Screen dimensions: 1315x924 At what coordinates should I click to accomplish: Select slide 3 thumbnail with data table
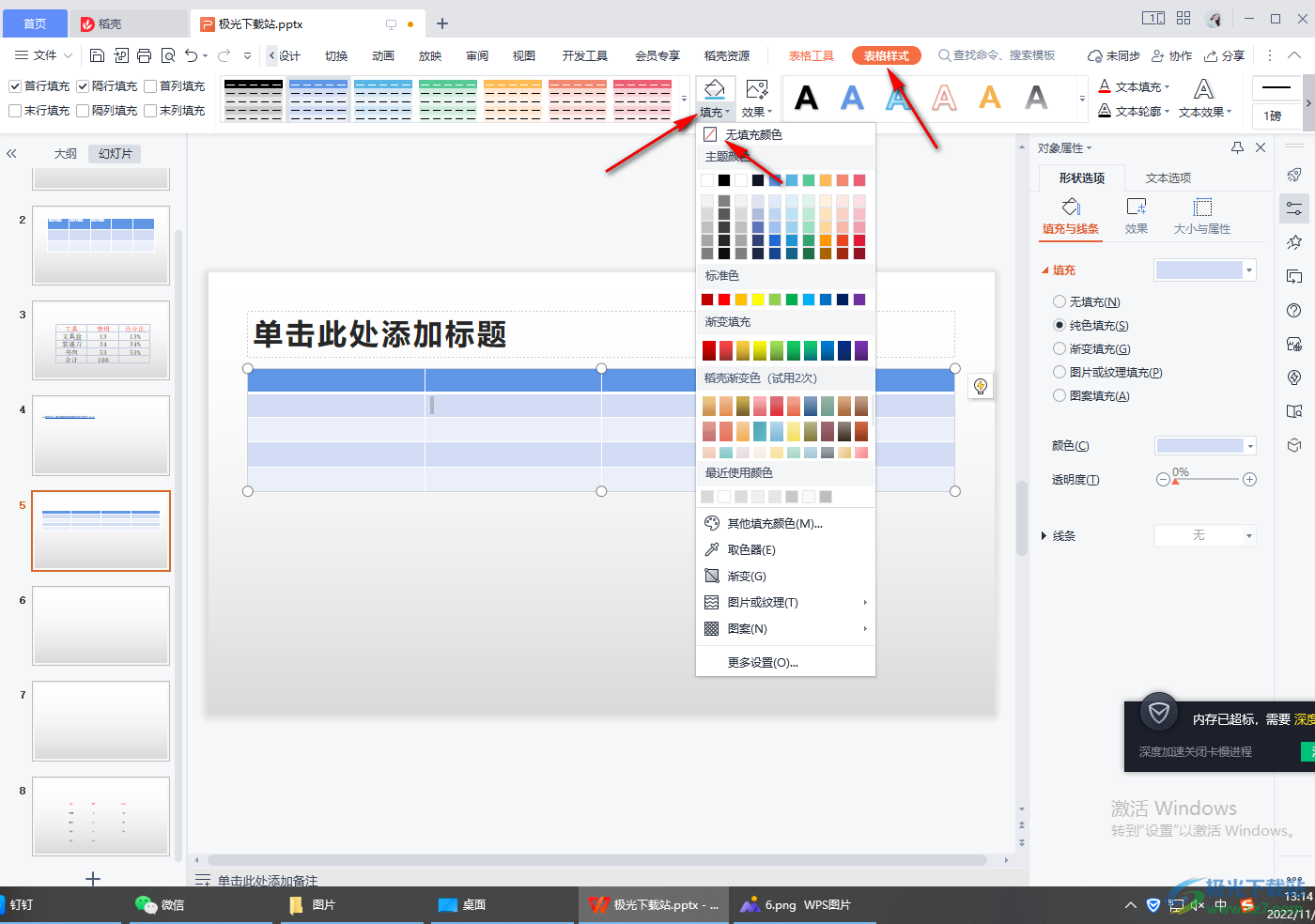tap(101, 340)
